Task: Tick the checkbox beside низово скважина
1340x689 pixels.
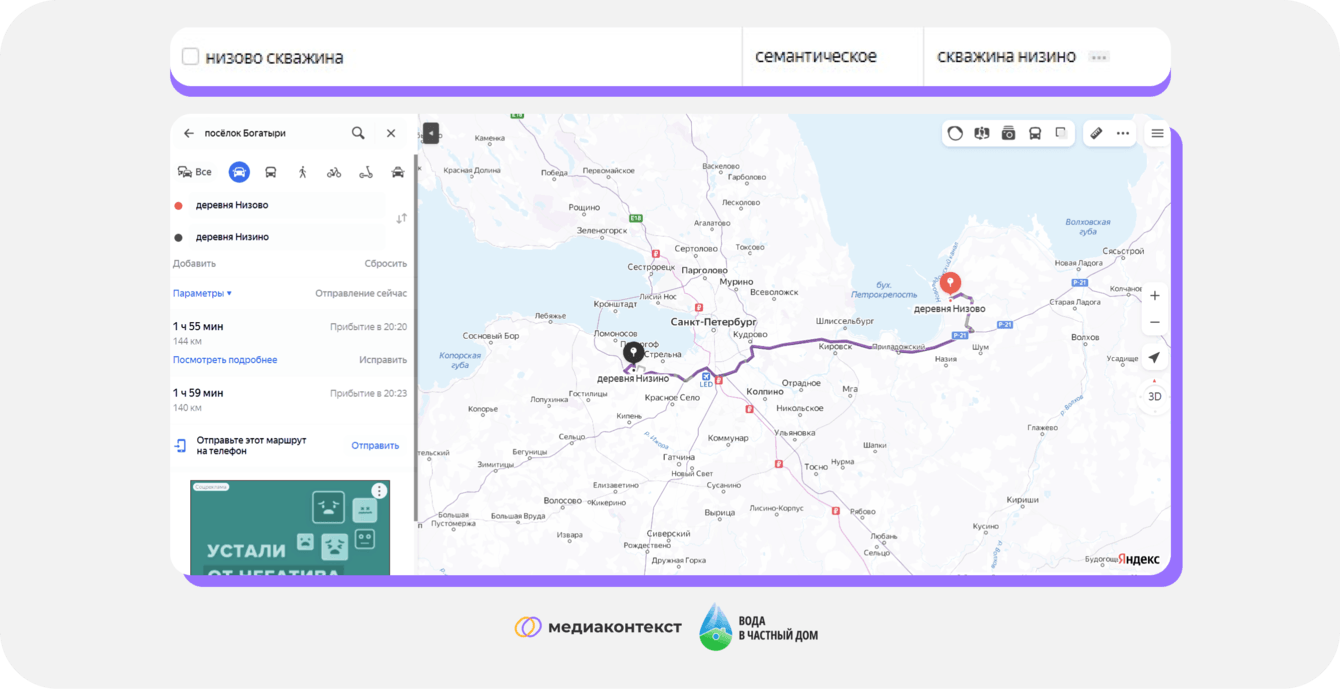Action: (x=190, y=57)
